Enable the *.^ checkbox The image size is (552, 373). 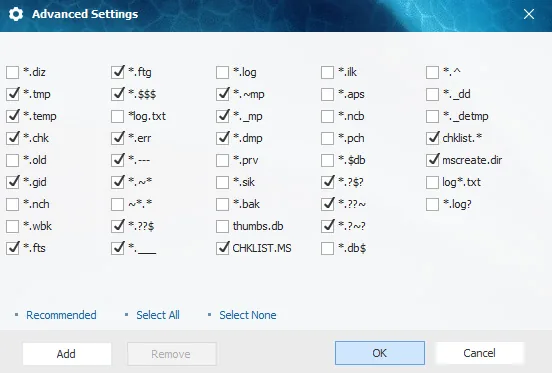click(x=432, y=72)
